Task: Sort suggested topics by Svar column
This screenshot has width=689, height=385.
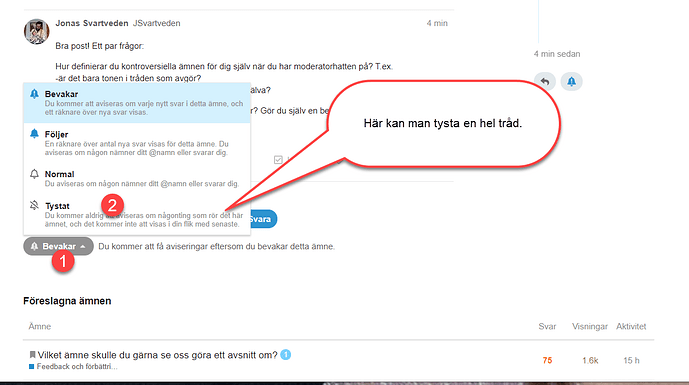Action: [x=547, y=327]
